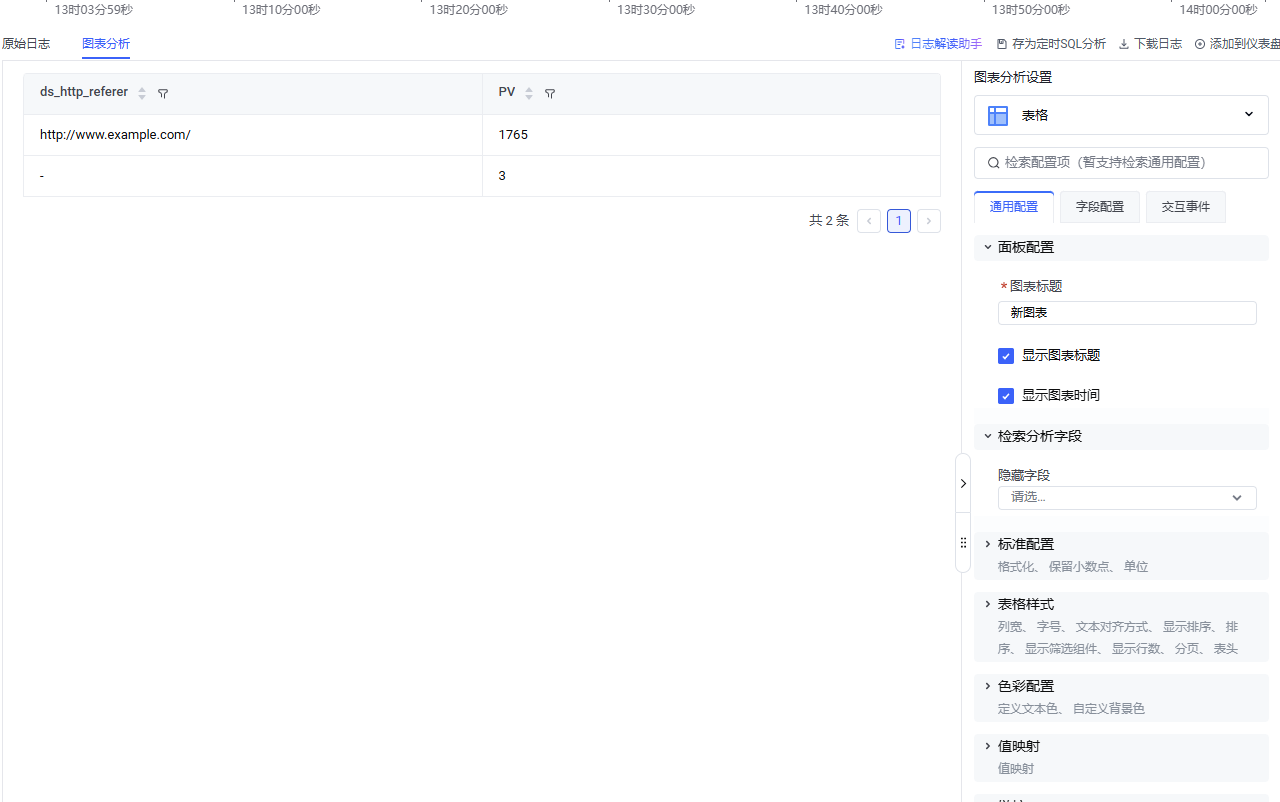
Task: Uncheck the 显示图表标题 checkbox
Action: coord(1006,356)
